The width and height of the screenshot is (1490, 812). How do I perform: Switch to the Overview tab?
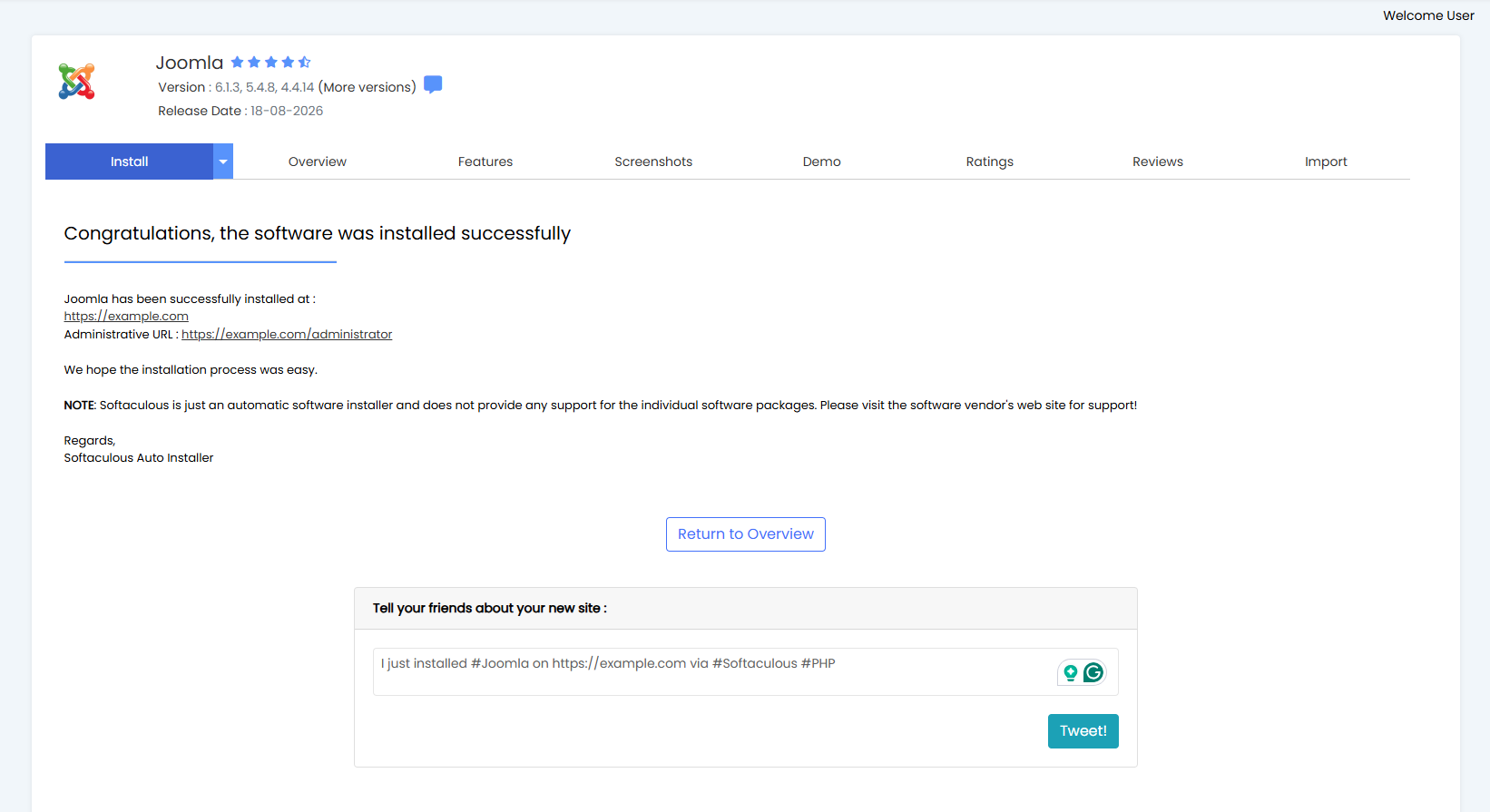[x=318, y=161]
